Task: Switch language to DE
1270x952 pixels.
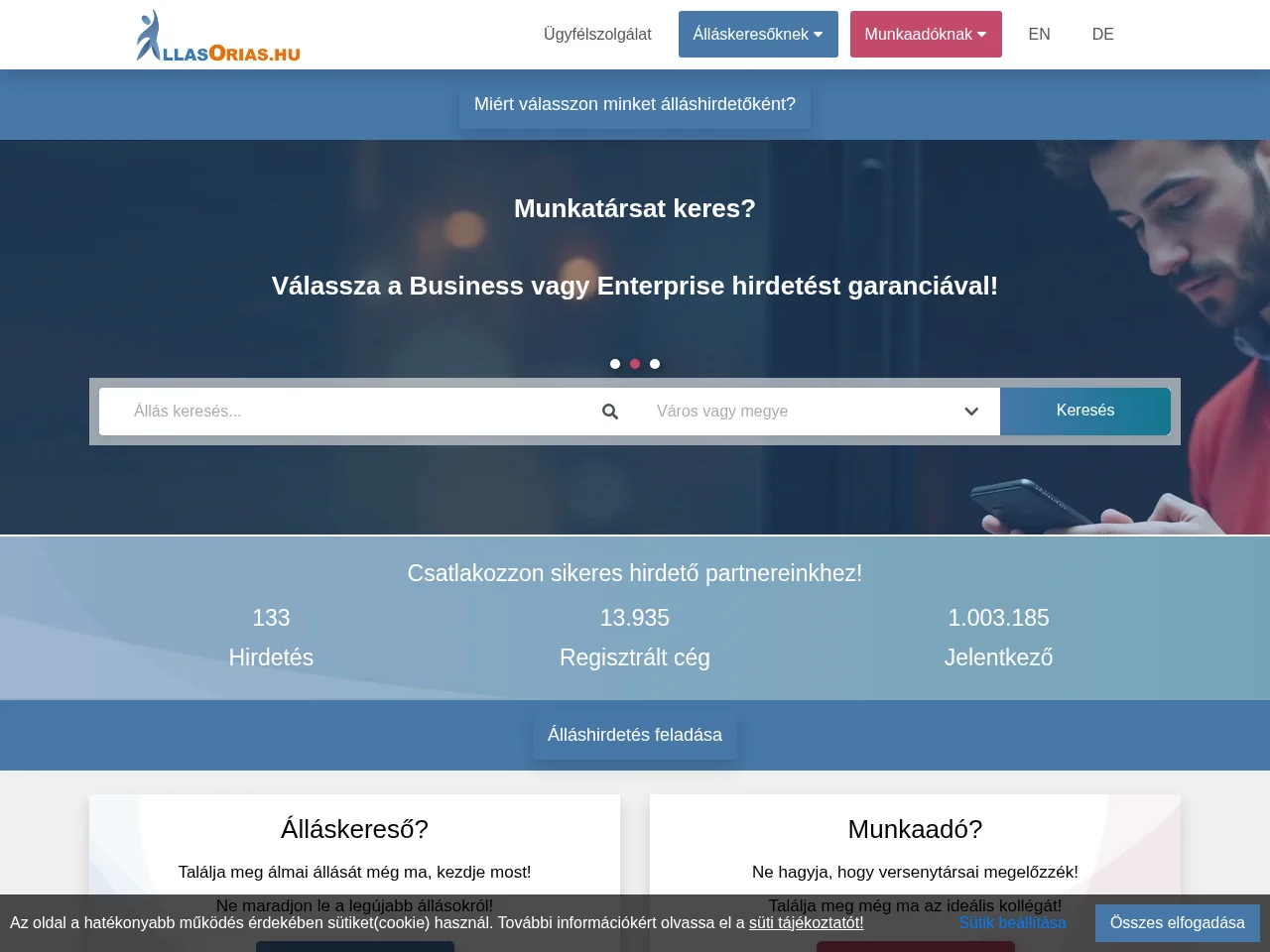Action: (x=1102, y=35)
